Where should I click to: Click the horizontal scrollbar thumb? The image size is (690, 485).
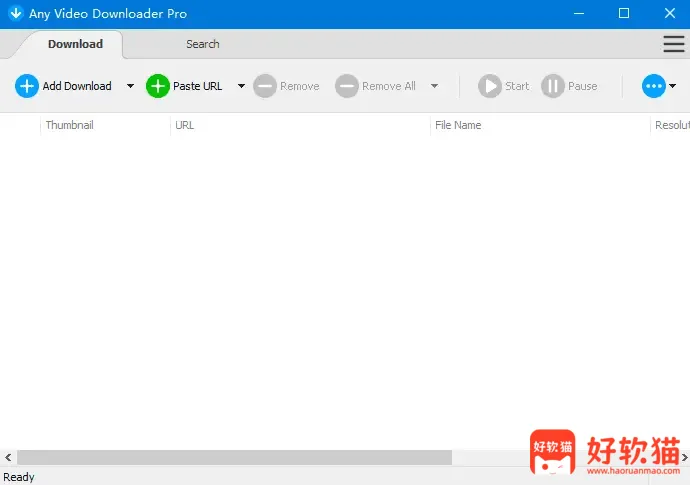pos(234,457)
